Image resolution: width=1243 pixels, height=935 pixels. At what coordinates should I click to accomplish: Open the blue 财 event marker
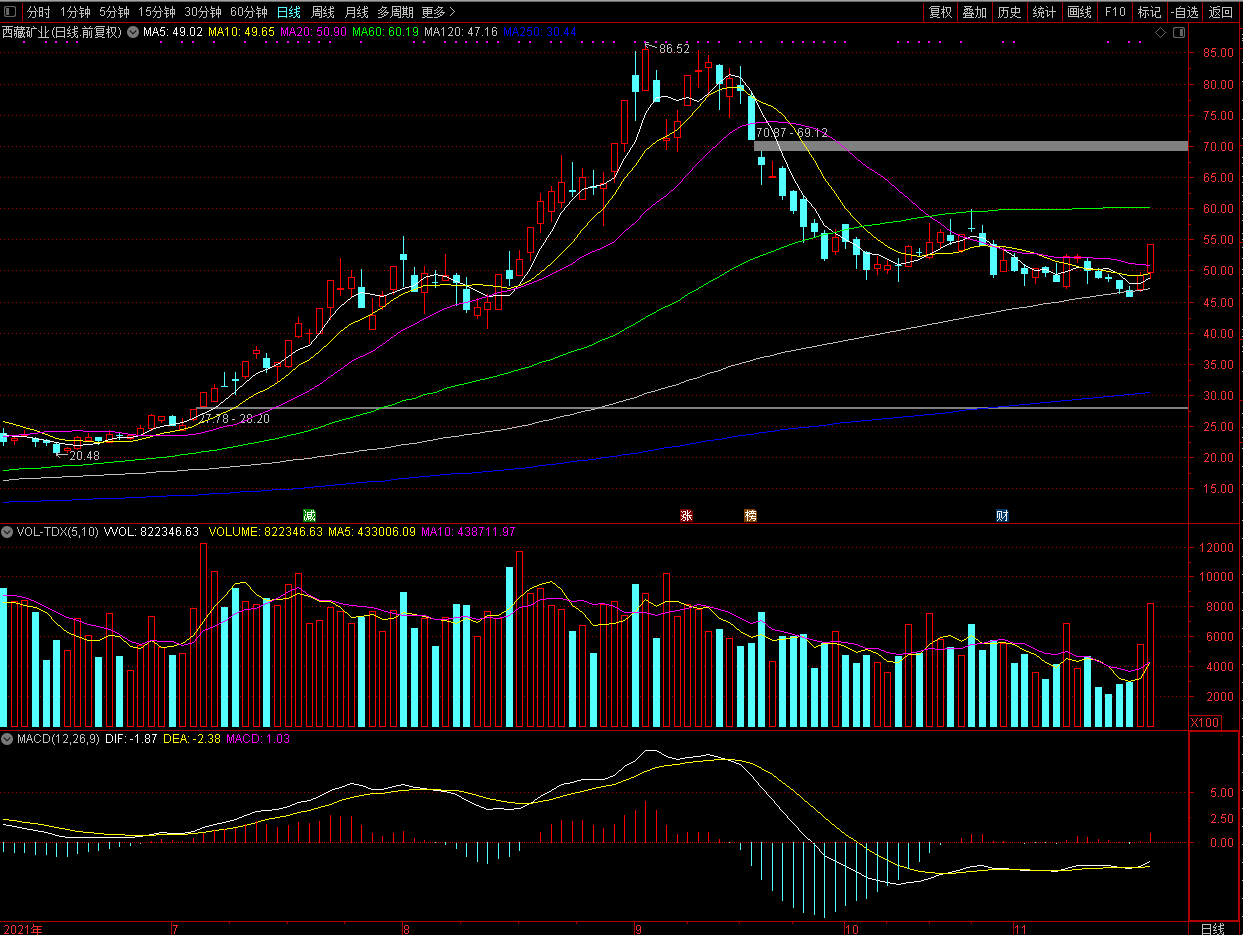coord(1002,515)
